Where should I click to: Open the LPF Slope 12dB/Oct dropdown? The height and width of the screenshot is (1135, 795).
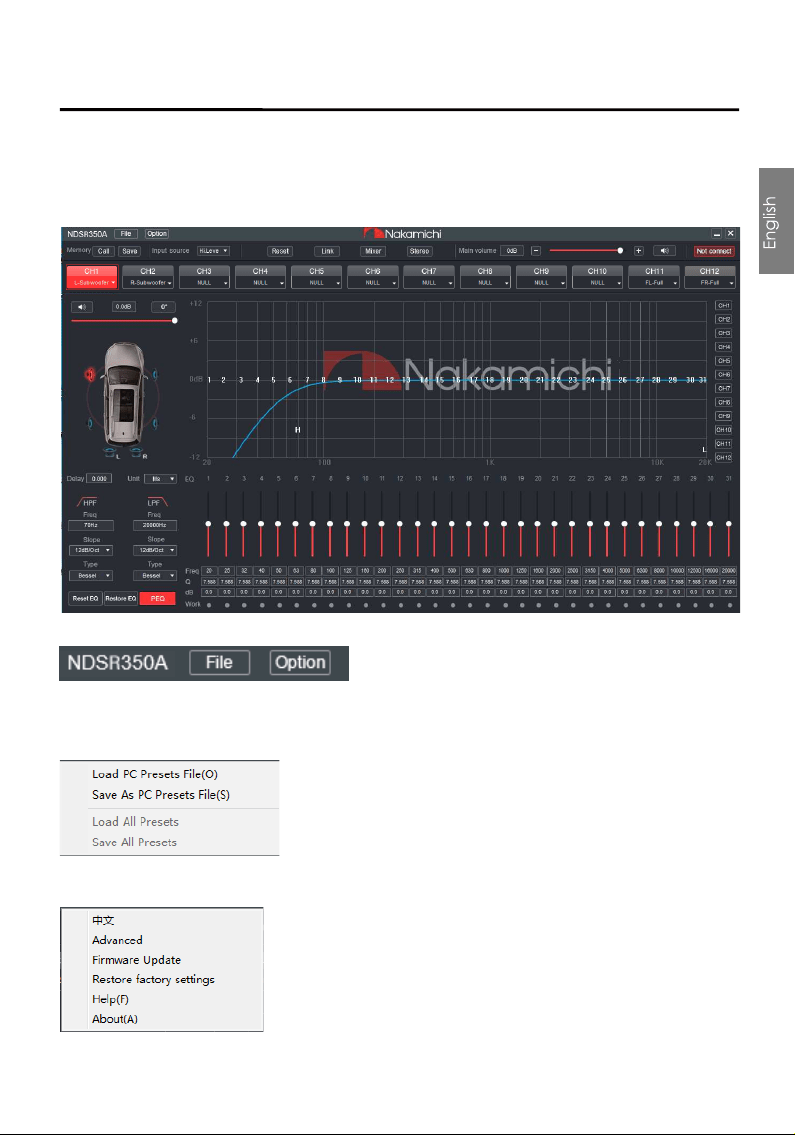click(x=155, y=551)
